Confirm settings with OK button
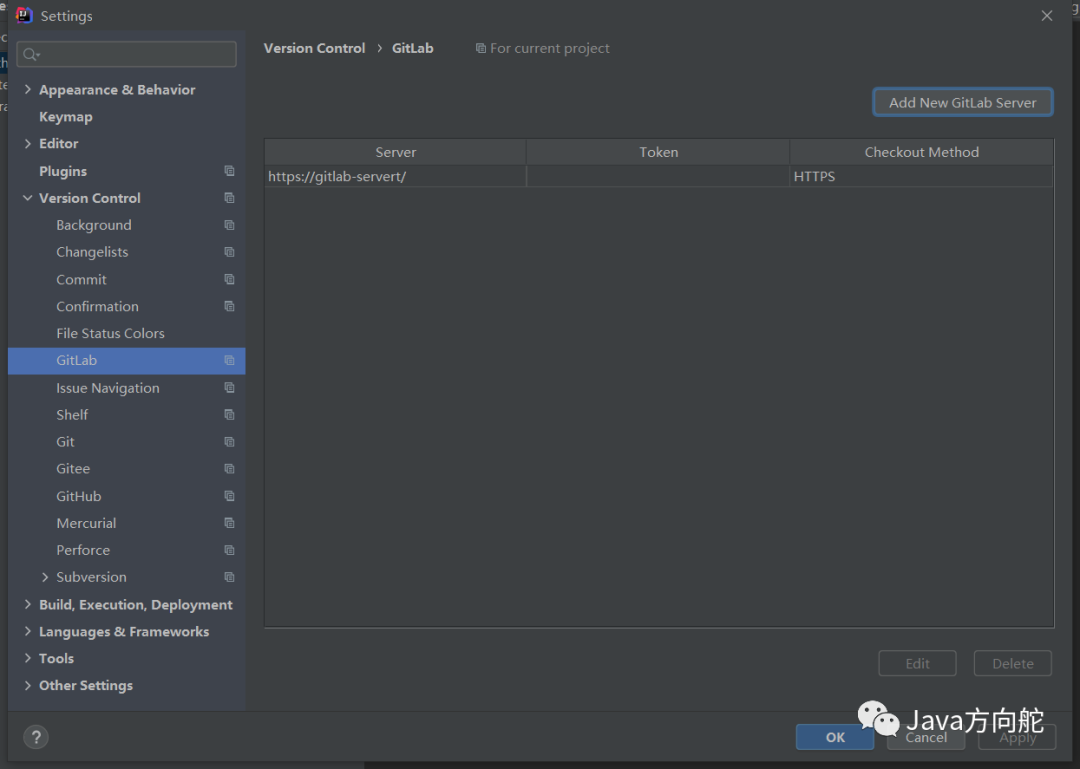 click(835, 737)
